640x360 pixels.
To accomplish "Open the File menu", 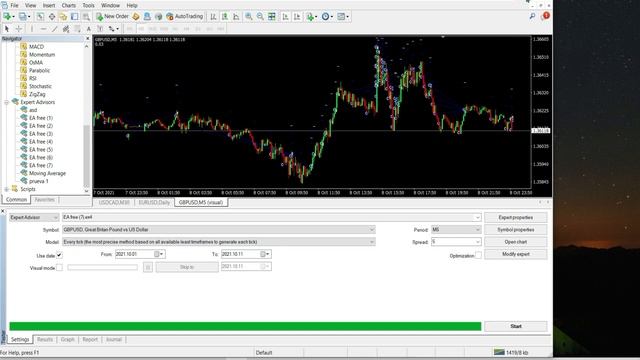I will pyautogui.click(x=14, y=5).
